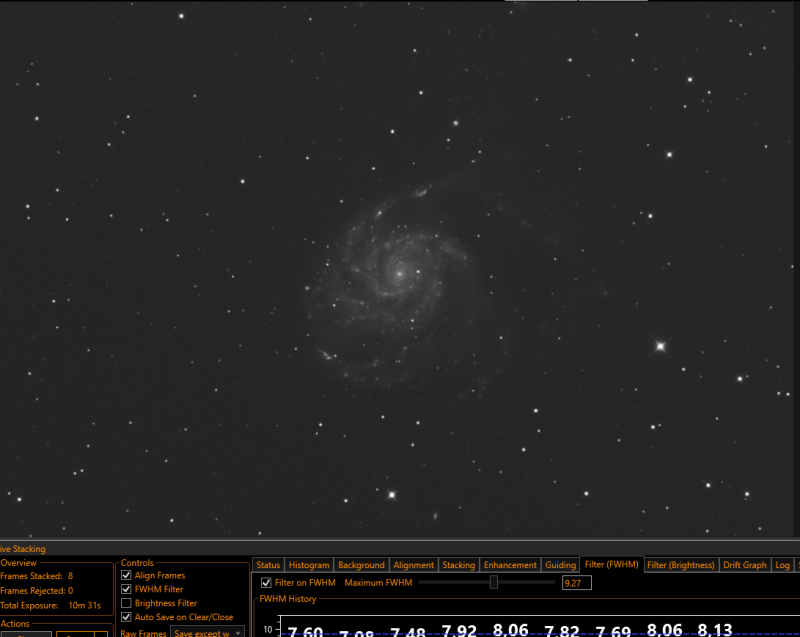Disable the FWHM Filter checkbox in Controls

point(126,589)
